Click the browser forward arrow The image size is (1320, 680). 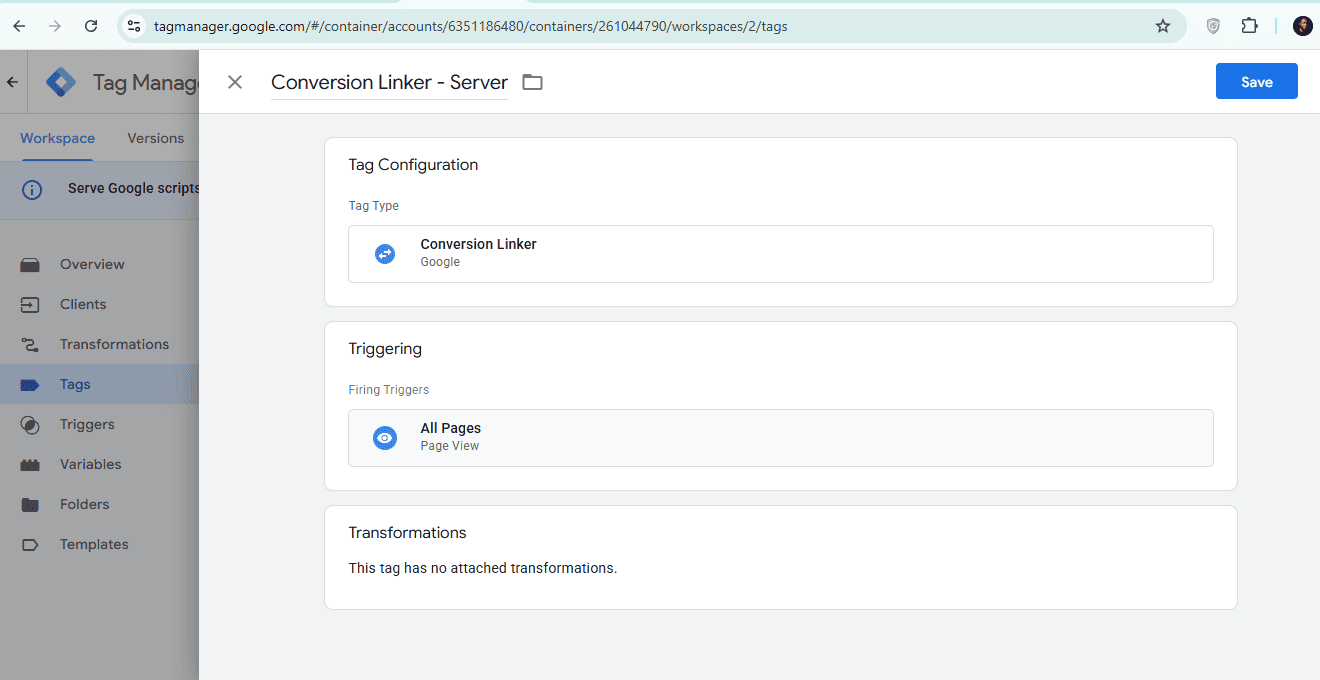pyautogui.click(x=55, y=26)
